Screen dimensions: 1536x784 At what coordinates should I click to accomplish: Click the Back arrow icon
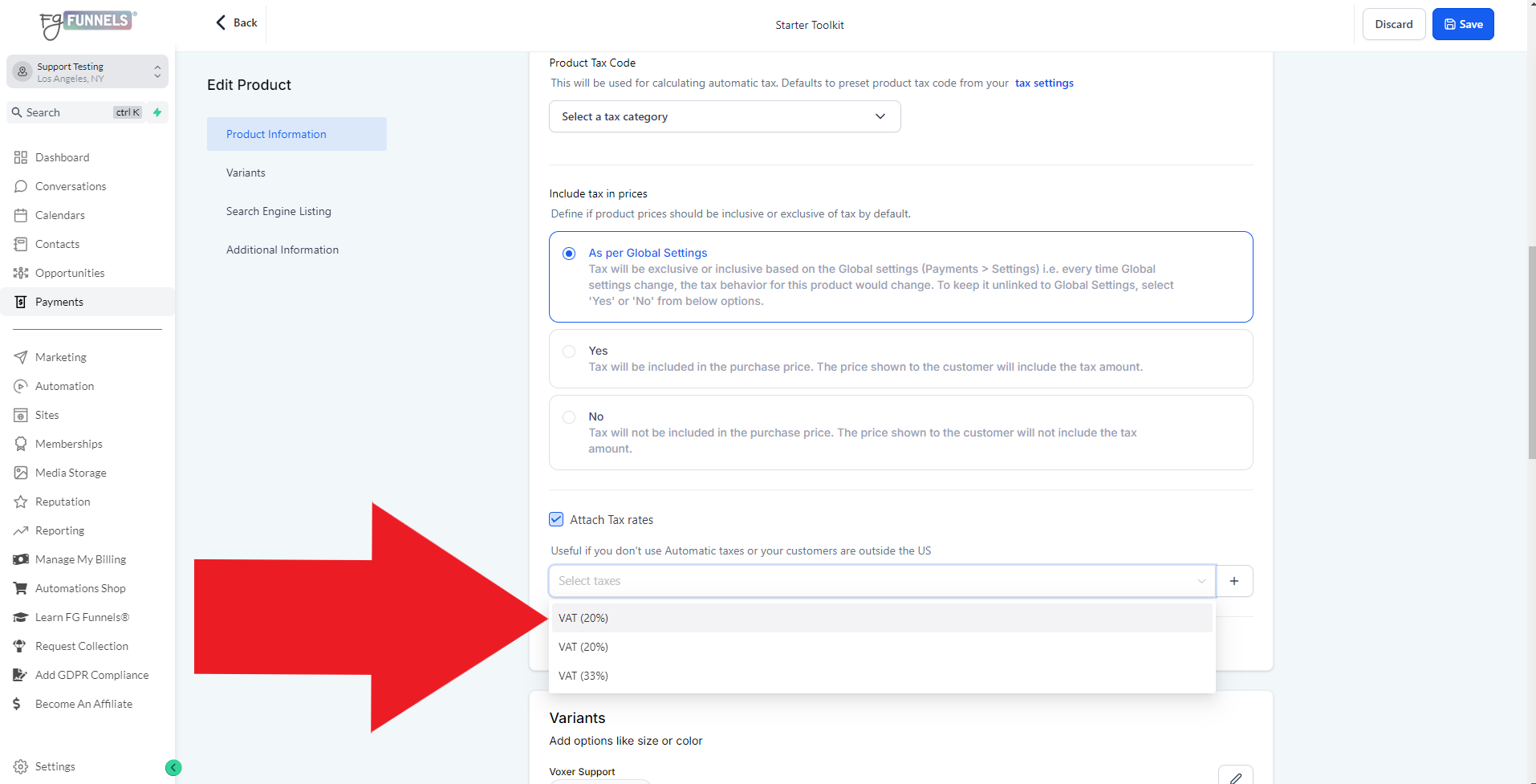[x=221, y=22]
